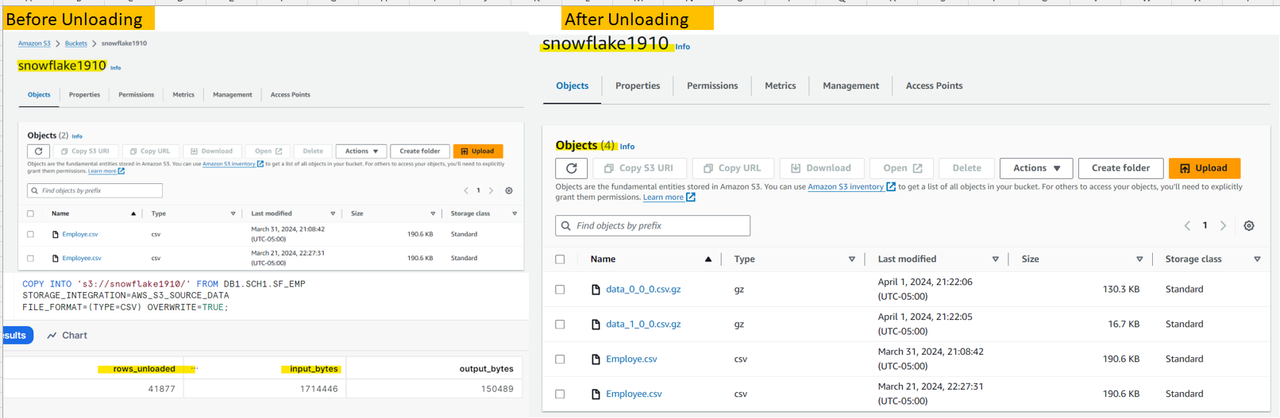Go to next page in After Unloading panel
The height and width of the screenshot is (418, 1280).
pos(1223,226)
